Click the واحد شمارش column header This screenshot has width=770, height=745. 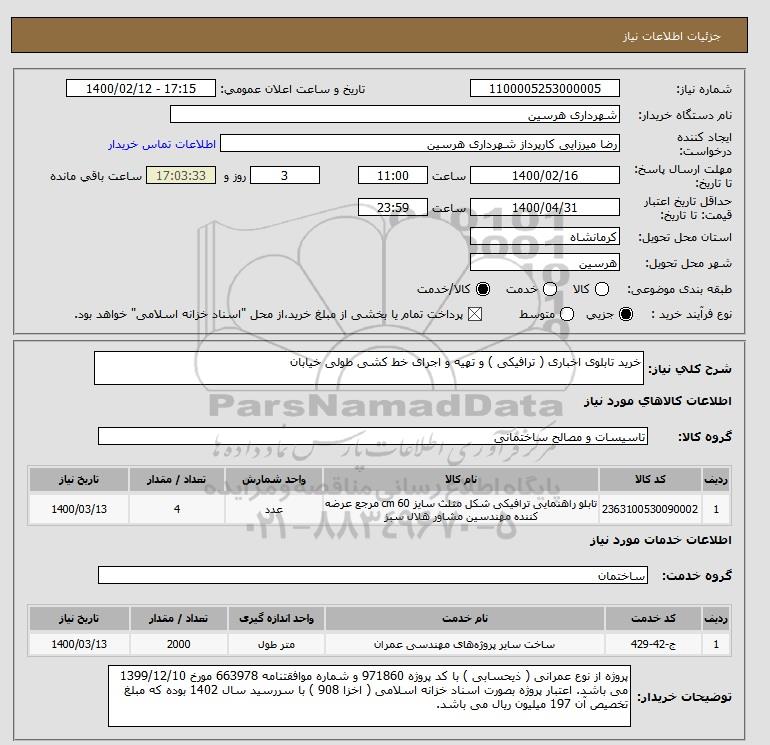pyautogui.click(x=274, y=480)
